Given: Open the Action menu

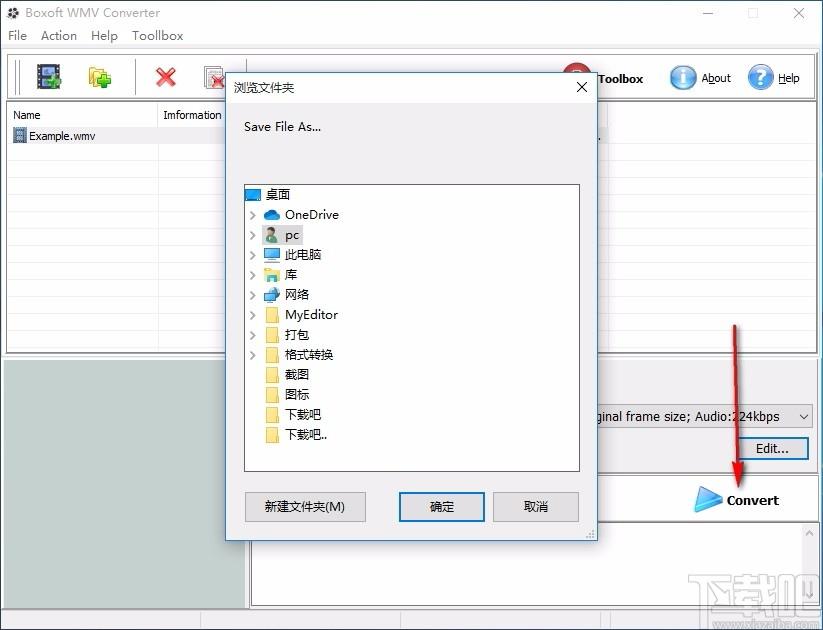Looking at the screenshot, I should 59,36.
